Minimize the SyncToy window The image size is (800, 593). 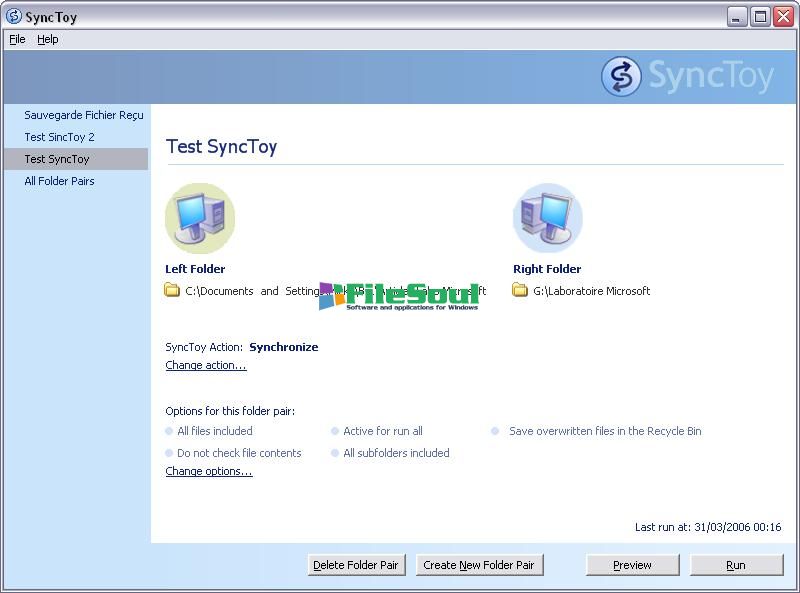click(736, 17)
